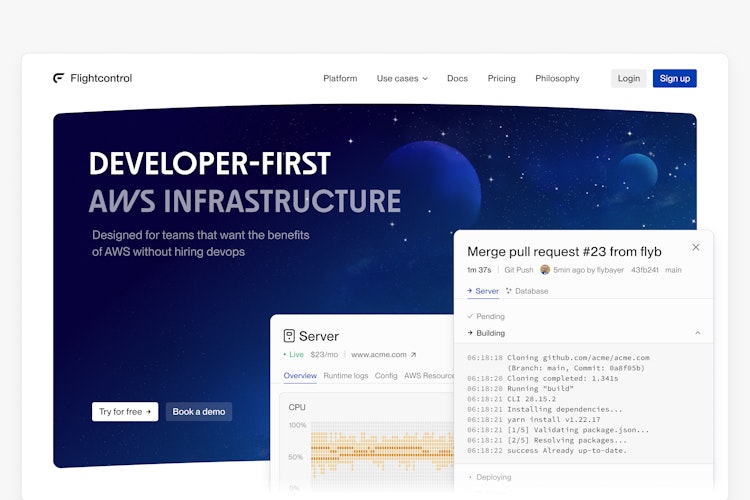Go to Pricing page
This screenshot has height=500, width=750.
point(501,78)
